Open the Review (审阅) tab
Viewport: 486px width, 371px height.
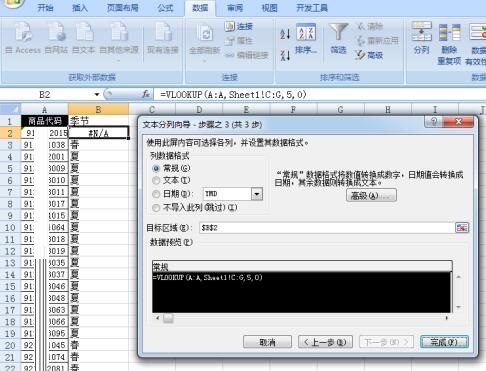pyautogui.click(x=235, y=8)
